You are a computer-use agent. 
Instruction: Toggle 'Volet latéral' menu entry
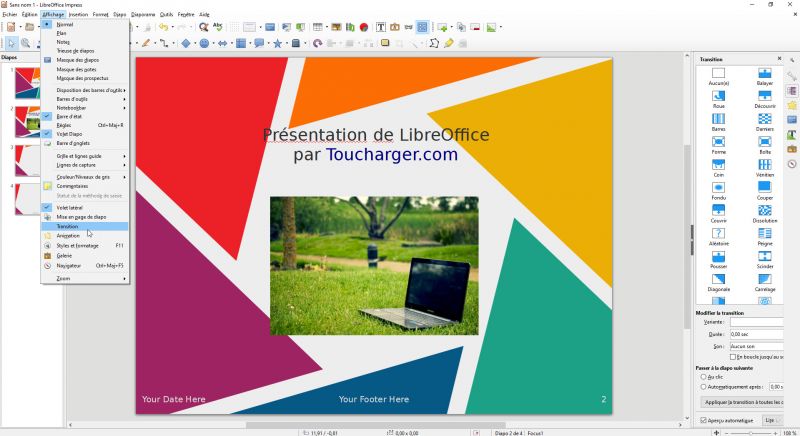point(85,208)
